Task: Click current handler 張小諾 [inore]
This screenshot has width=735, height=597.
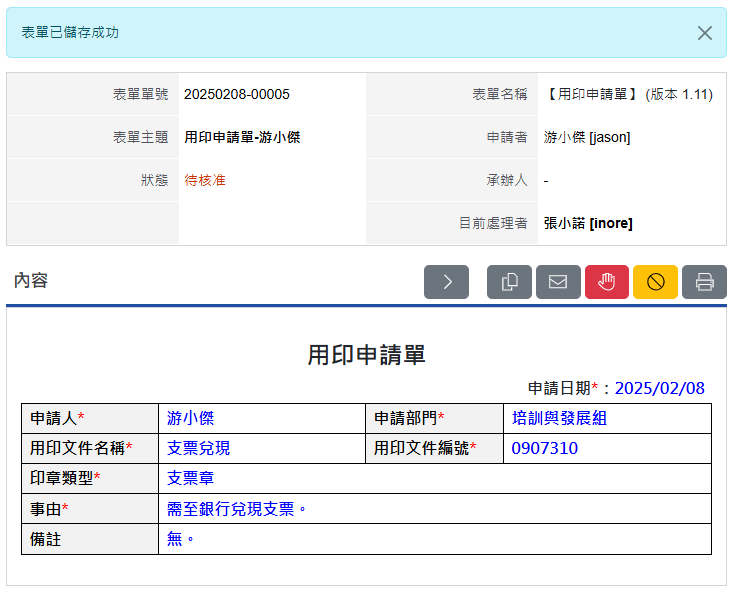Action: point(588,223)
